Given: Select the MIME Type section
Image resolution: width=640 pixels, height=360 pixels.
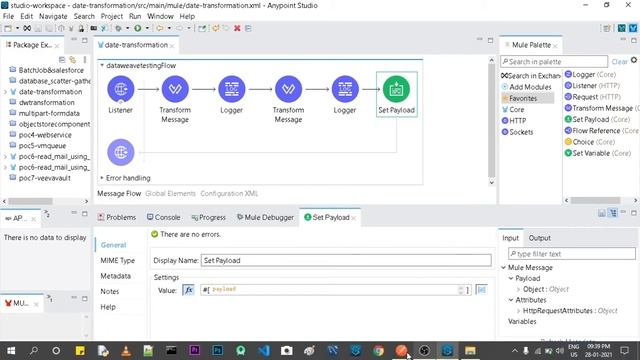Looking at the screenshot, I should tap(118, 260).
